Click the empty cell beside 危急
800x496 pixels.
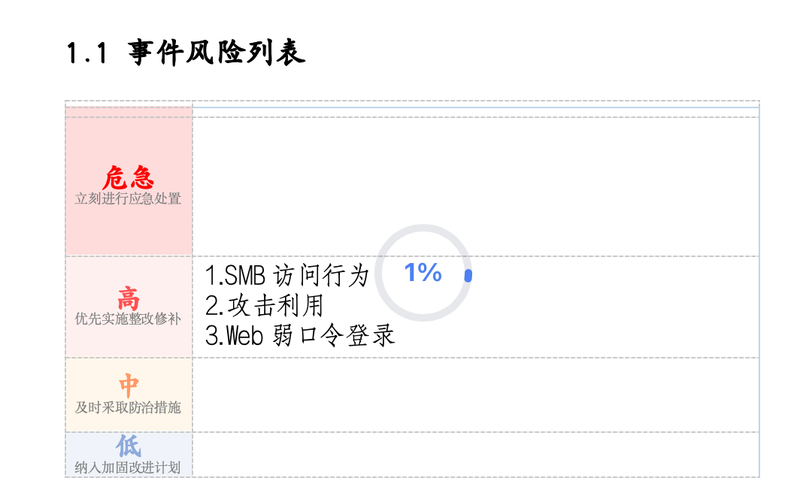(476, 187)
